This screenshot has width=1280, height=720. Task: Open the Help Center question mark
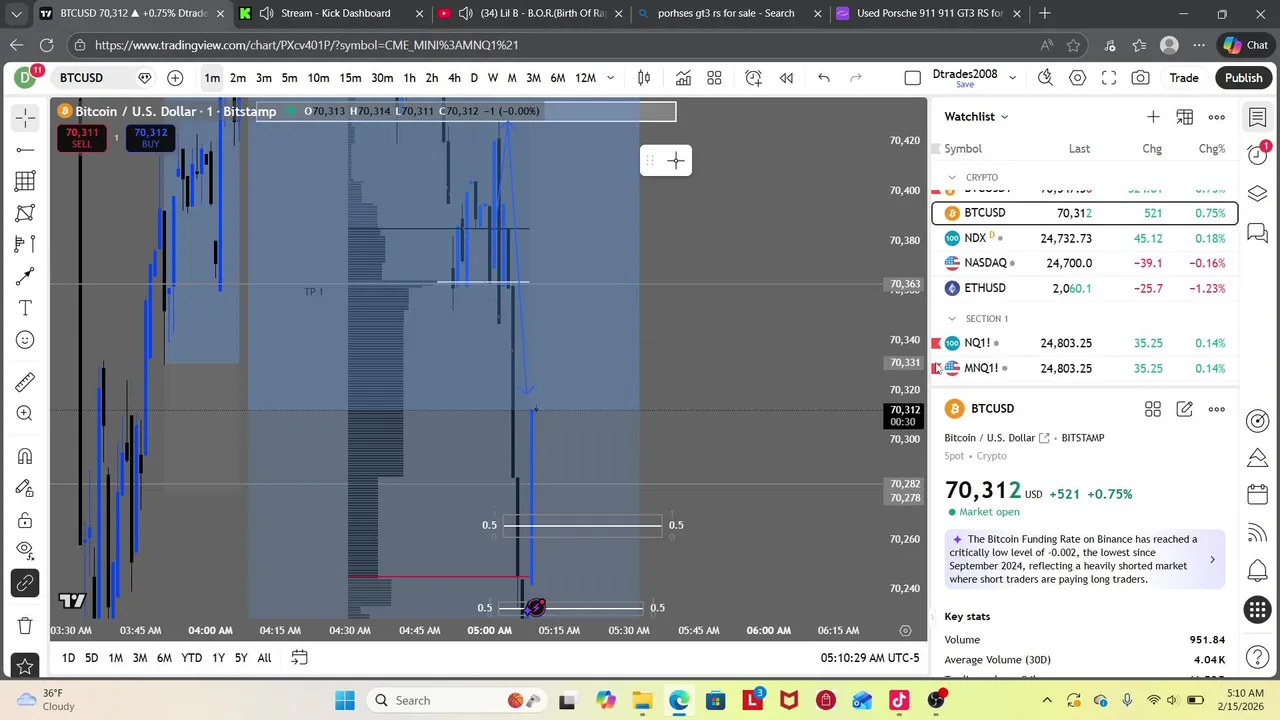(1258, 657)
